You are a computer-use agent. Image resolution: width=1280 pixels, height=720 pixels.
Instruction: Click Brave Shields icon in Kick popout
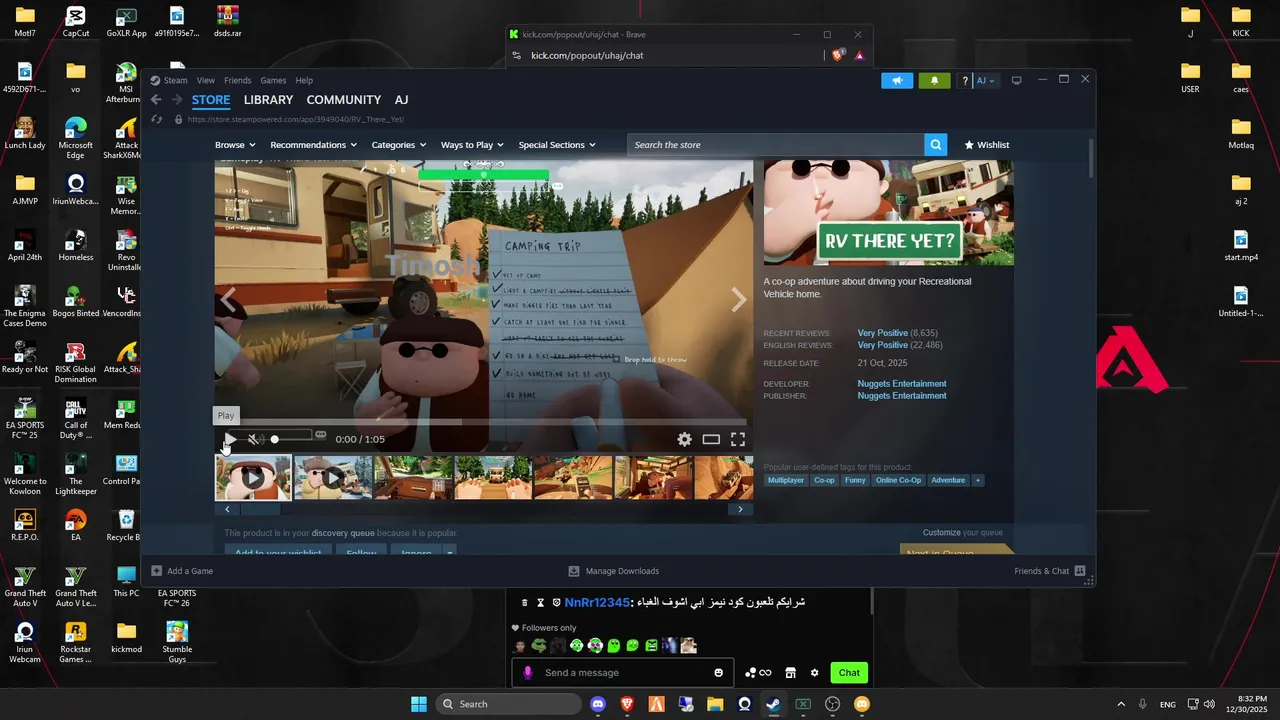[x=838, y=55]
